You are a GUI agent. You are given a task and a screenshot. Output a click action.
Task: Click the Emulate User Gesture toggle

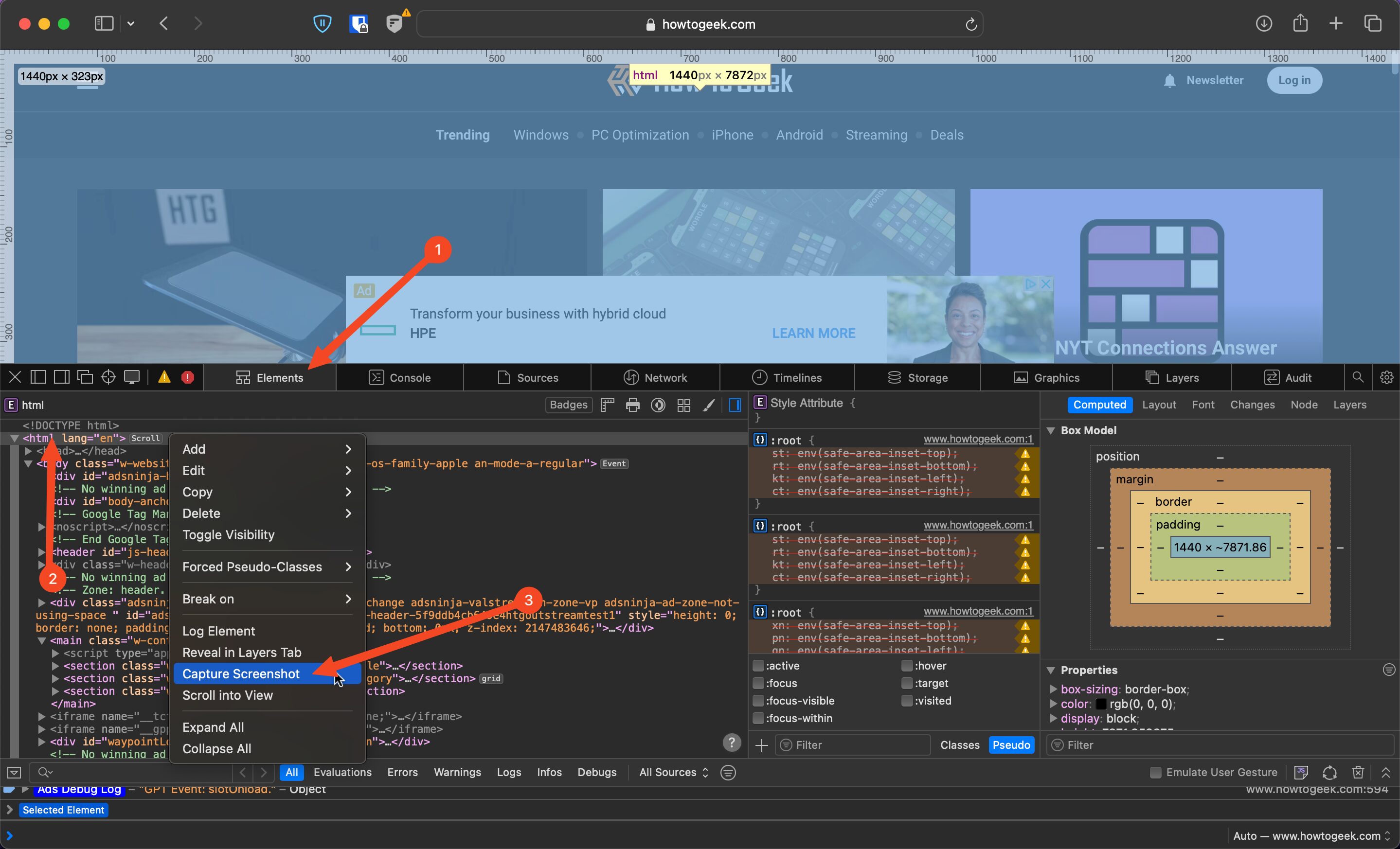pos(1154,772)
